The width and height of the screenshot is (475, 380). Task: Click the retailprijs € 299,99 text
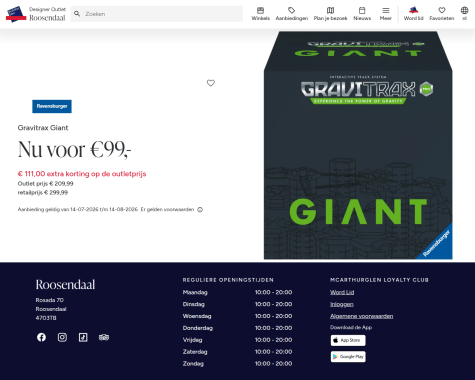tap(43, 193)
